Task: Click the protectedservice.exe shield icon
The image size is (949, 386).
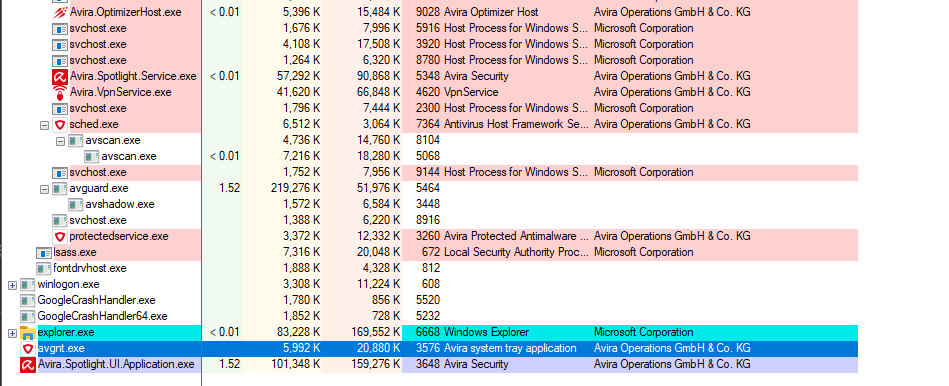Action: pos(59,237)
